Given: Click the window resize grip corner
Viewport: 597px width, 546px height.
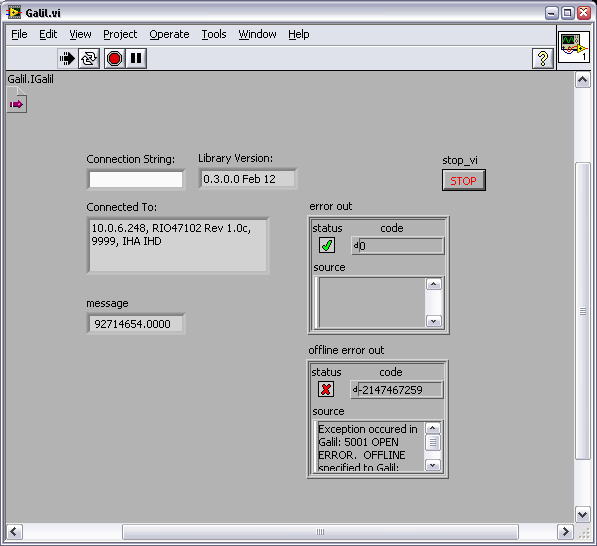Looking at the screenshot, I should (584, 533).
